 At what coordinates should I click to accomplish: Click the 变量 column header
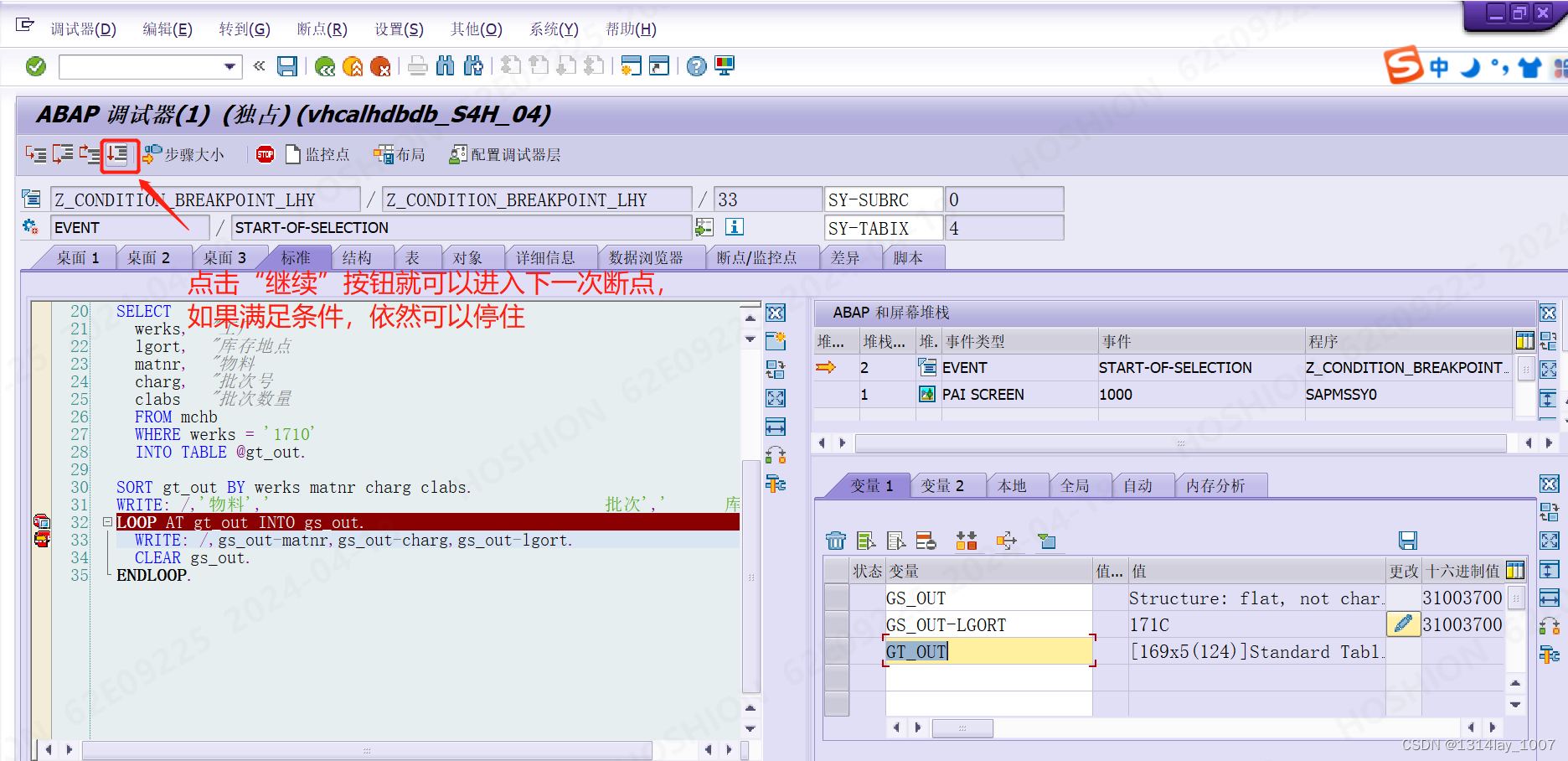coord(988,571)
